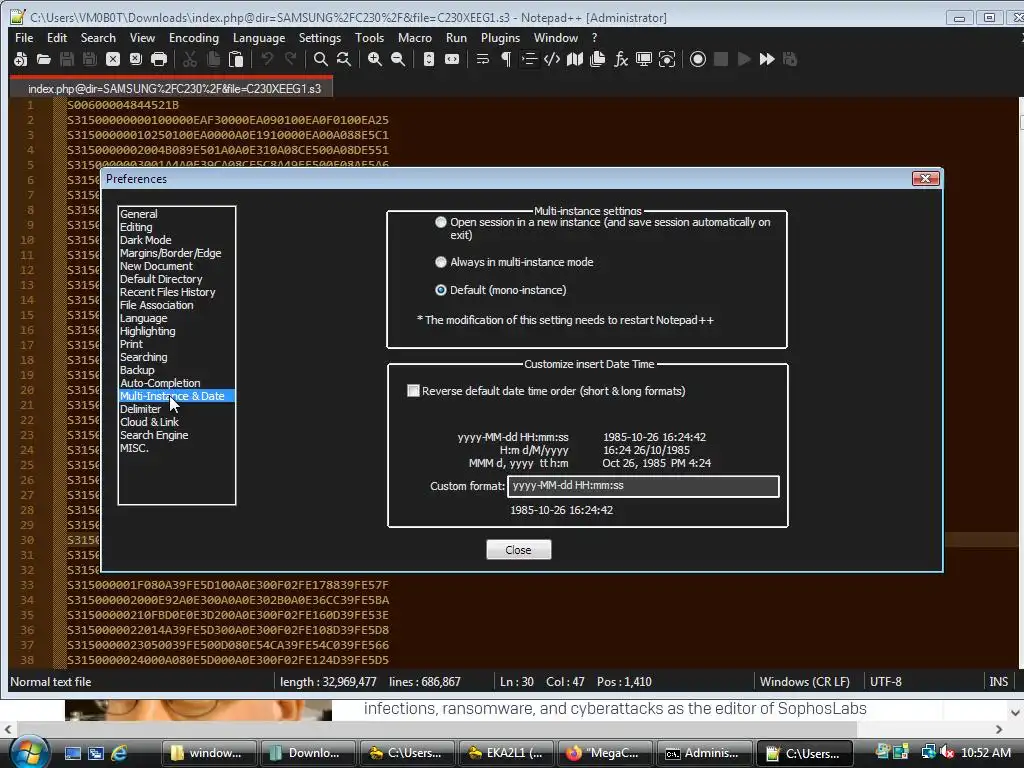Open the Edit menu
This screenshot has height=768, width=1024.
coord(57,38)
